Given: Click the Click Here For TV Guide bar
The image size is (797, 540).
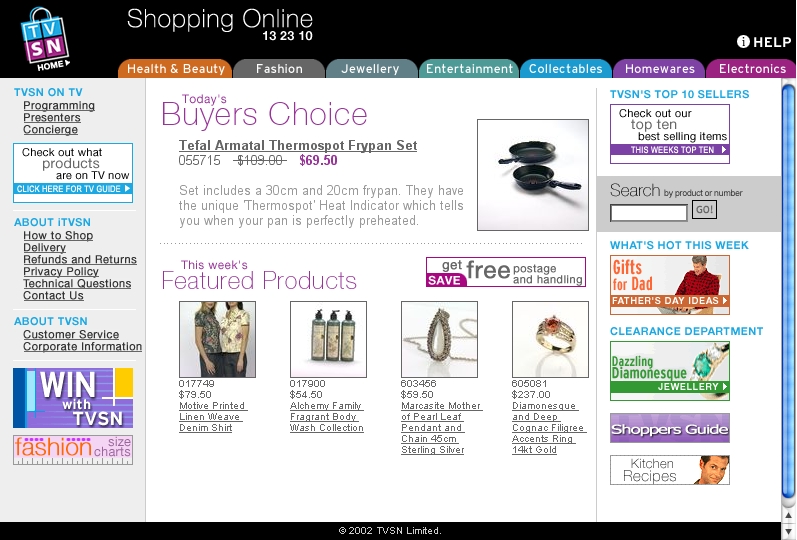Looking at the screenshot, I should coord(73,189).
